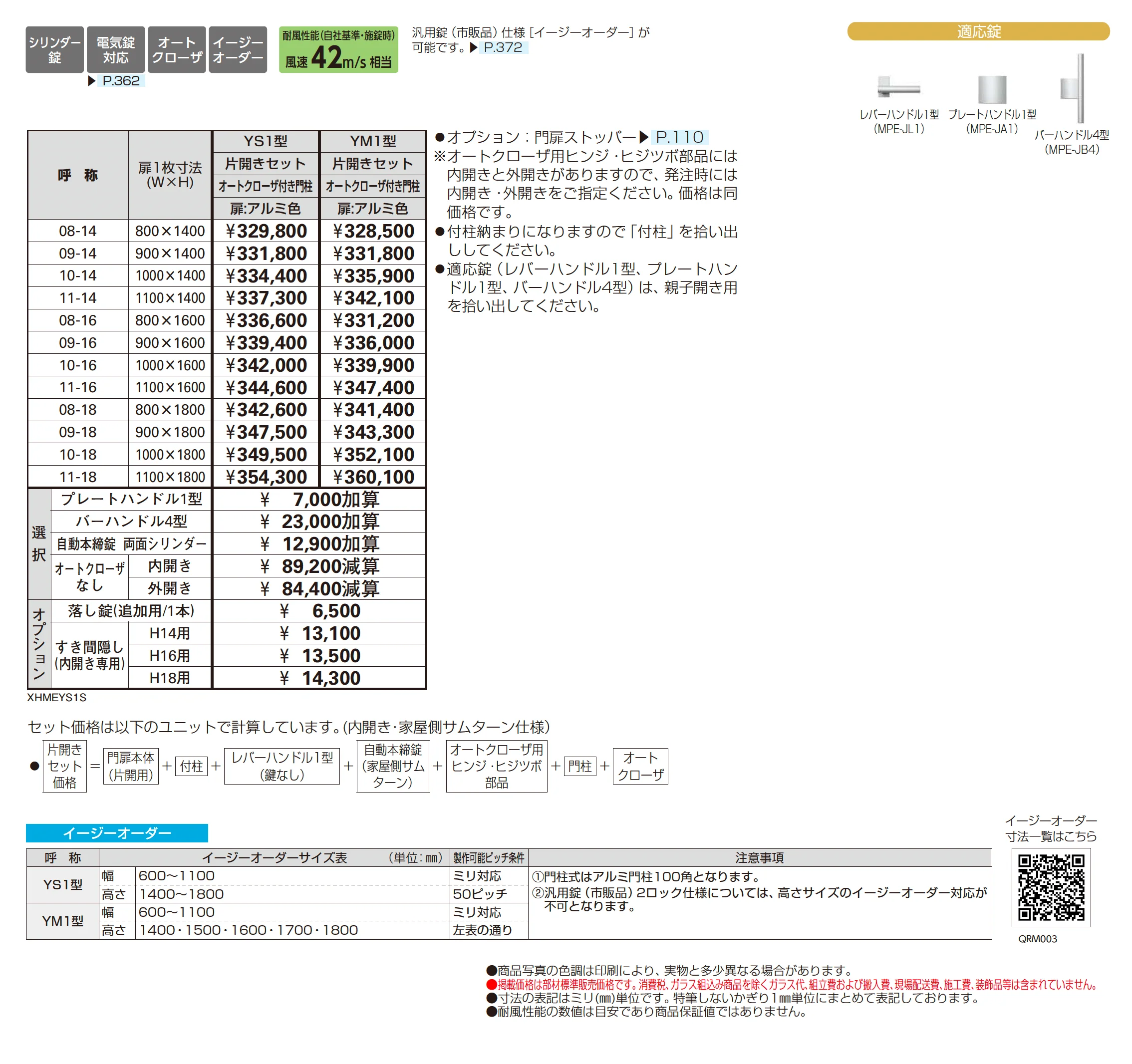Click the 外開き option cell
The image size is (1132, 1064).
pyautogui.click(x=170, y=589)
